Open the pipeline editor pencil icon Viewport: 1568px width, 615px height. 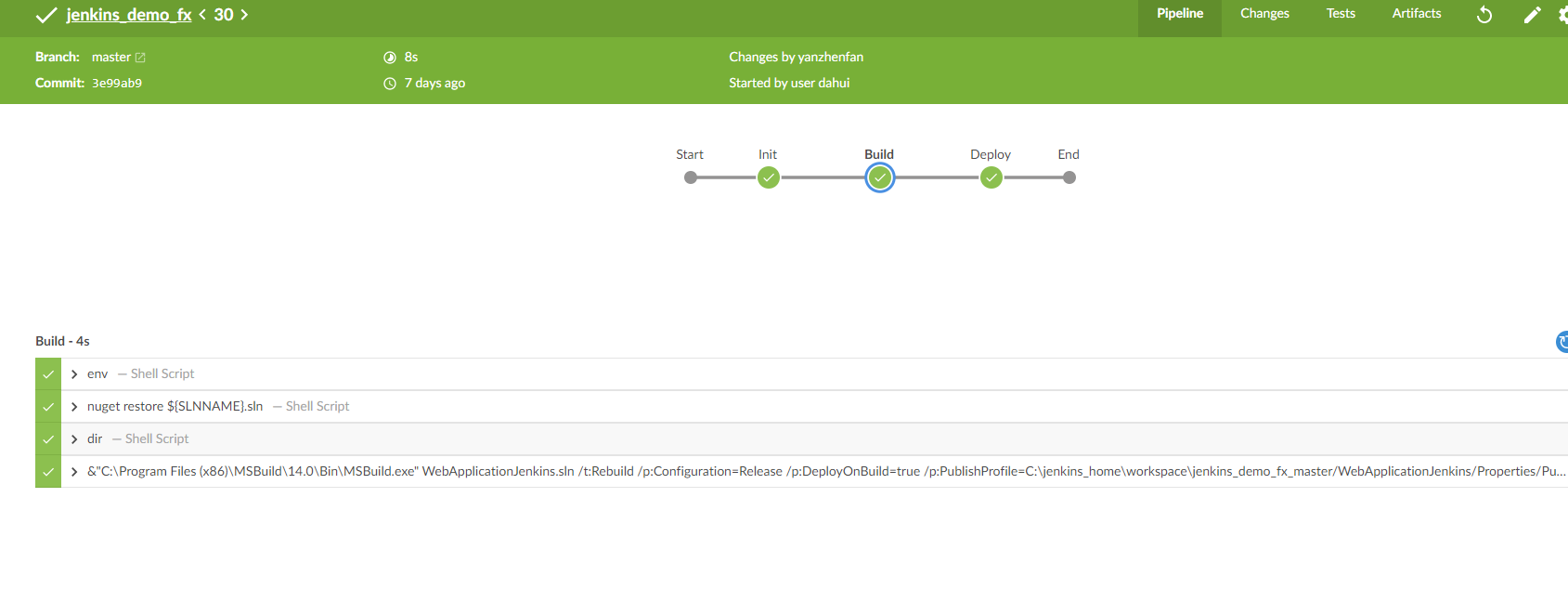pyautogui.click(x=1533, y=14)
